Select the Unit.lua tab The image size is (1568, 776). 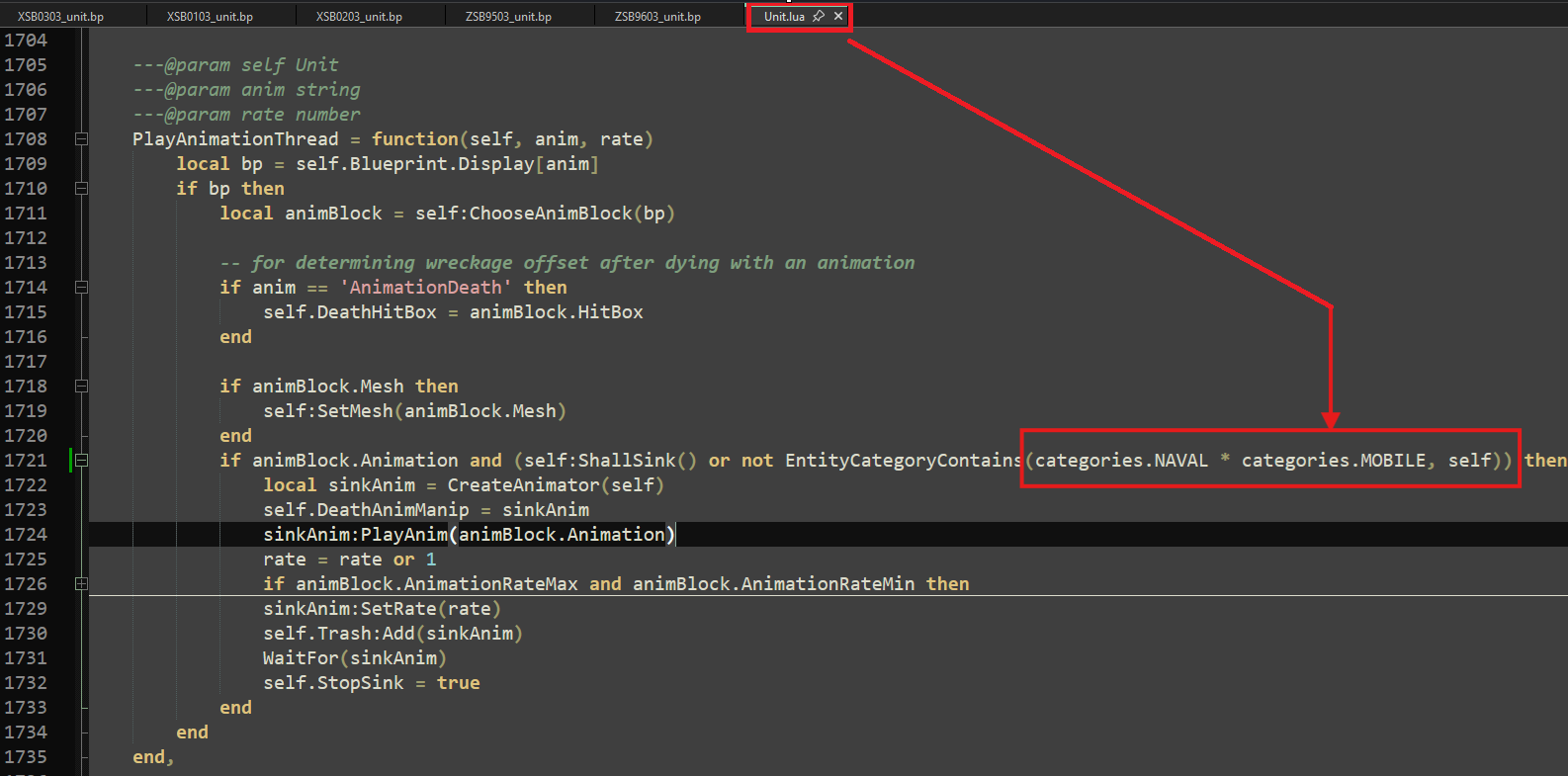pyautogui.click(x=784, y=17)
